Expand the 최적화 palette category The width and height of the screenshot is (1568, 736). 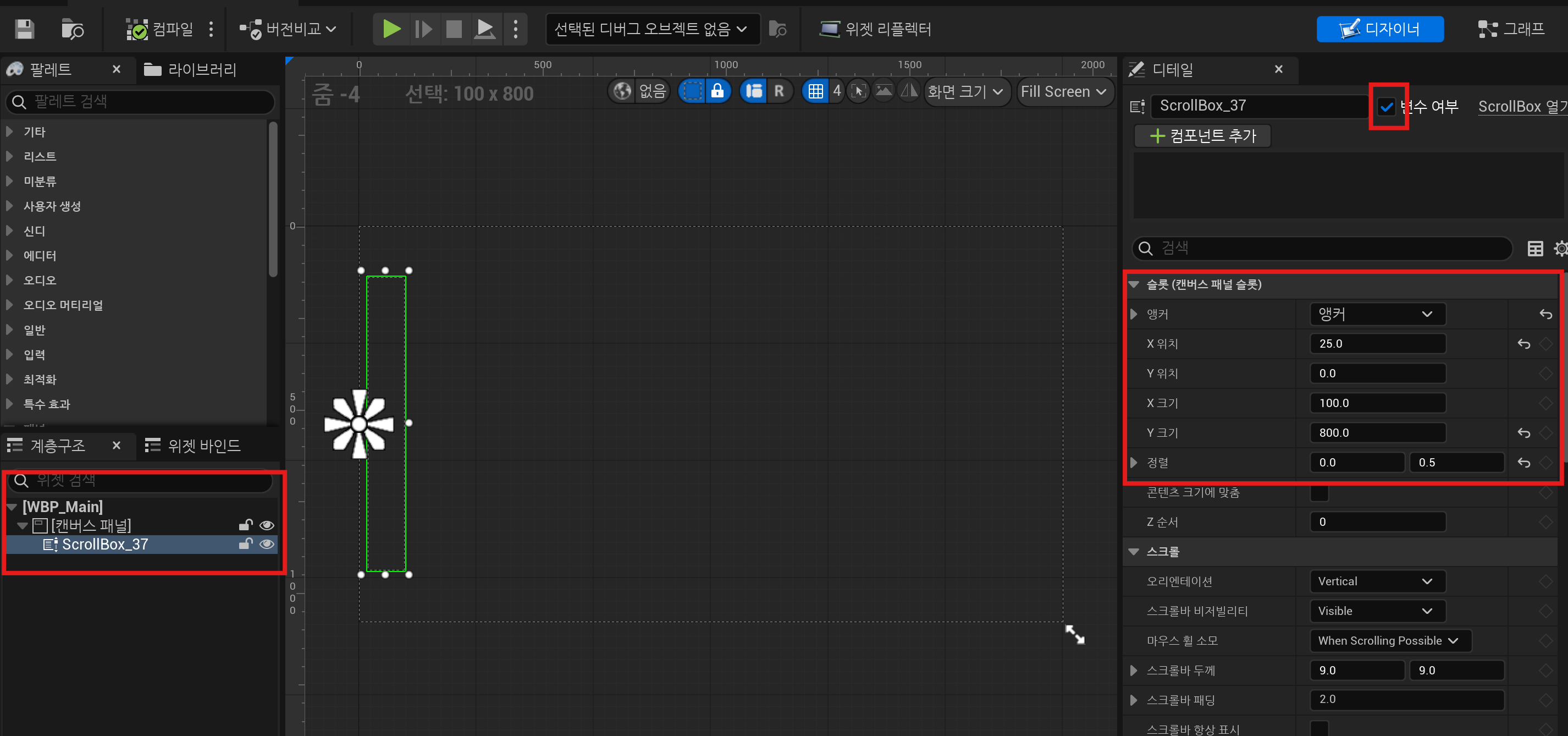pos(10,379)
